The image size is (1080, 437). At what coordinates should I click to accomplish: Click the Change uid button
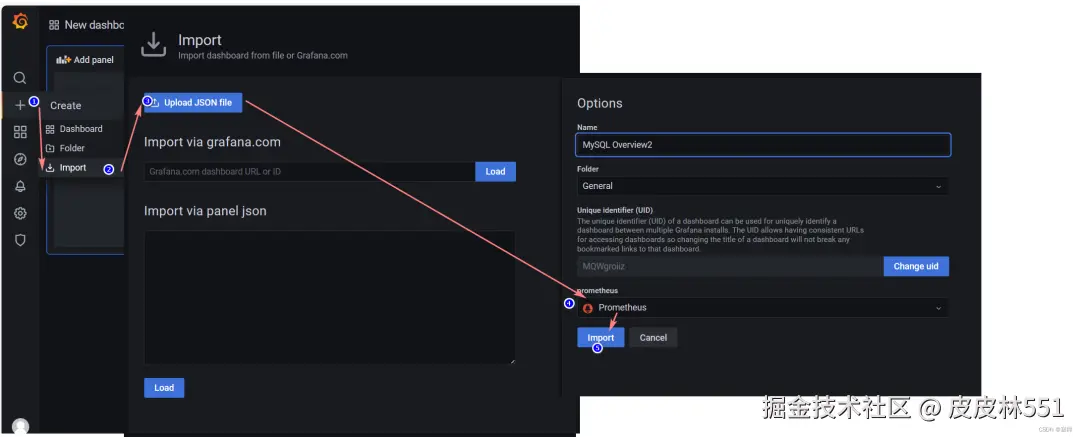pos(916,266)
